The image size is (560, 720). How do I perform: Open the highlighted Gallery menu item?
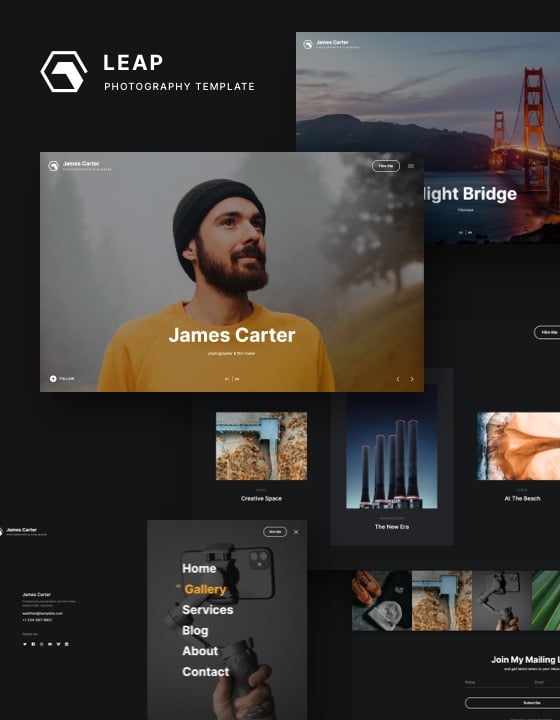coord(205,589)
